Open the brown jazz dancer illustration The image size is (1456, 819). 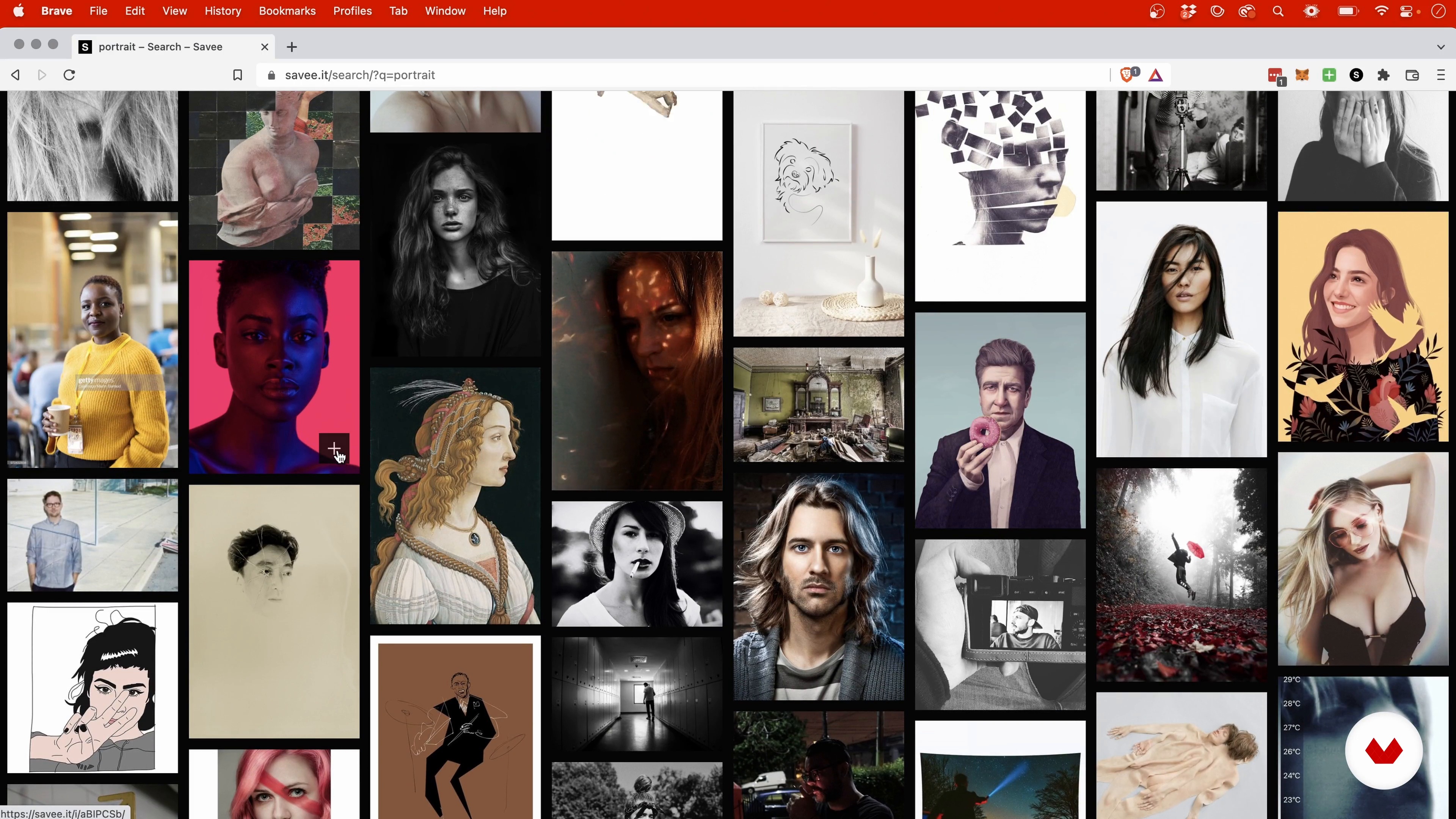pyautogui.click(x=455, y=727)
